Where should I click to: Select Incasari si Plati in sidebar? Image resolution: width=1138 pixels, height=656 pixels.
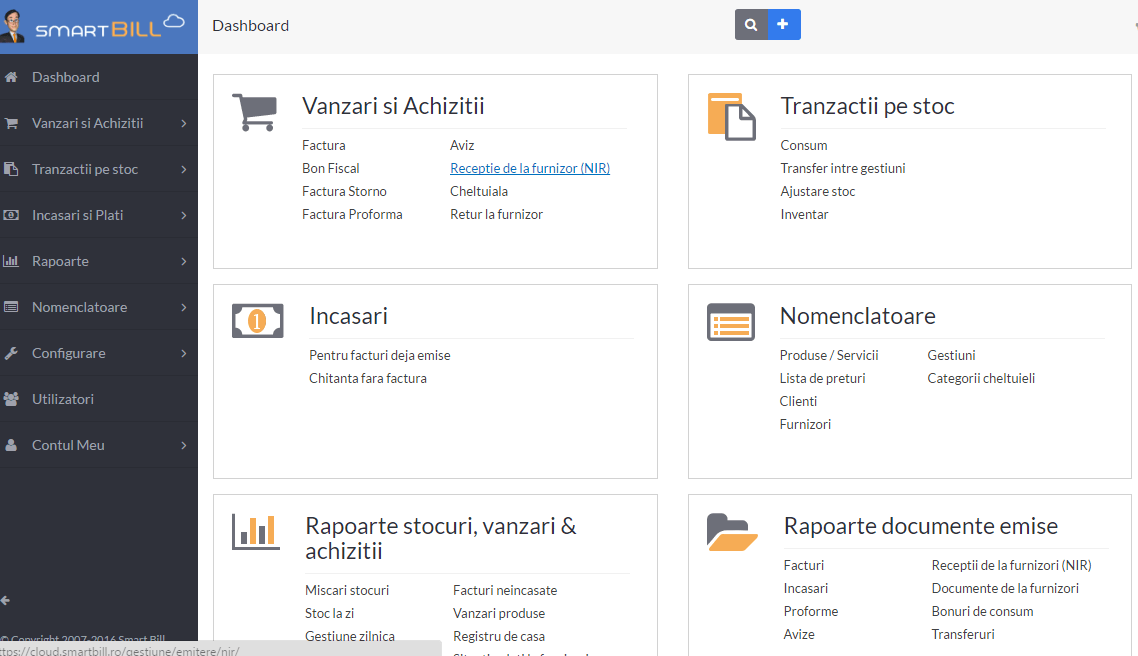tap(99, 215)
